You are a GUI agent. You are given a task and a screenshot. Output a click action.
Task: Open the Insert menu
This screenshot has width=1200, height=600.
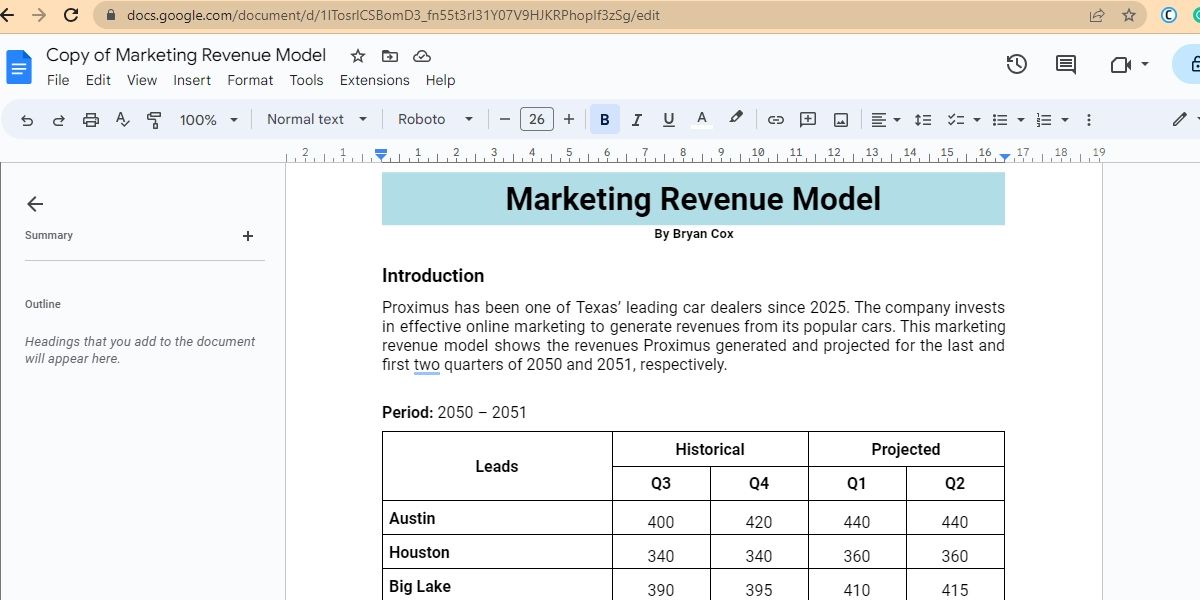point(192,80)
